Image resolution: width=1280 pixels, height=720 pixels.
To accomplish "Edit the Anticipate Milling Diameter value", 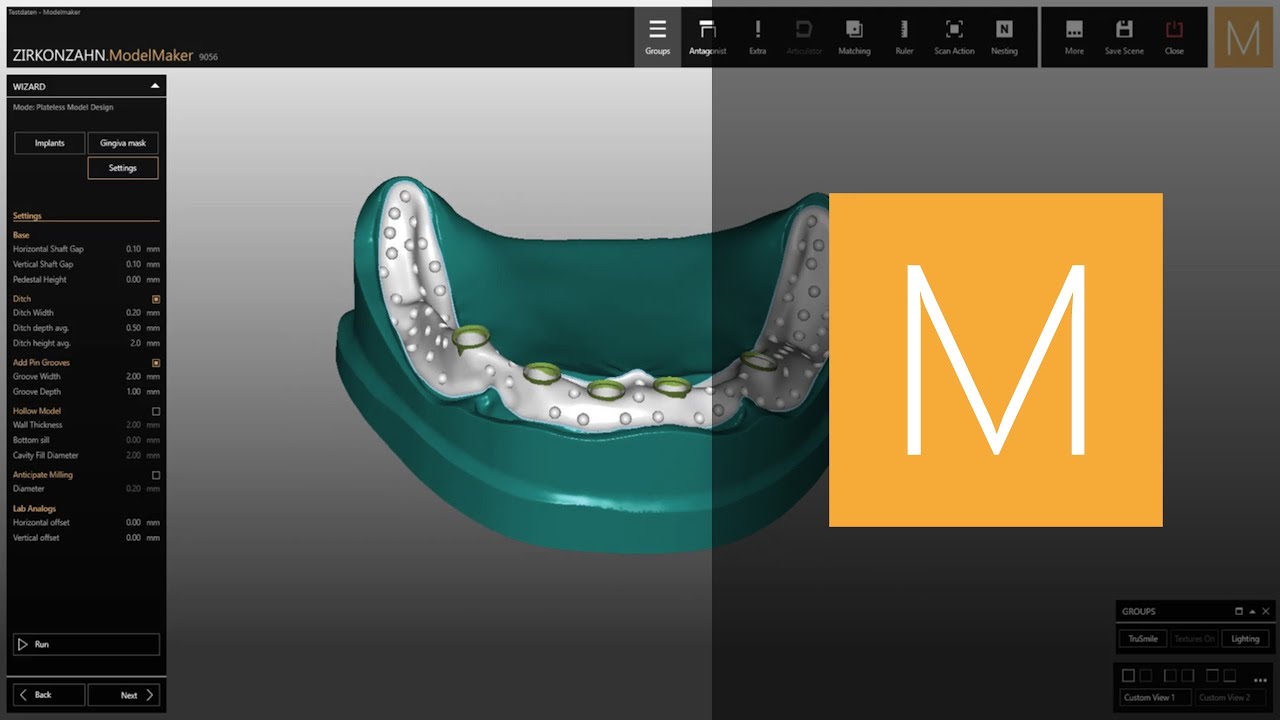I will pyautogui.click(x=133, y=489).
